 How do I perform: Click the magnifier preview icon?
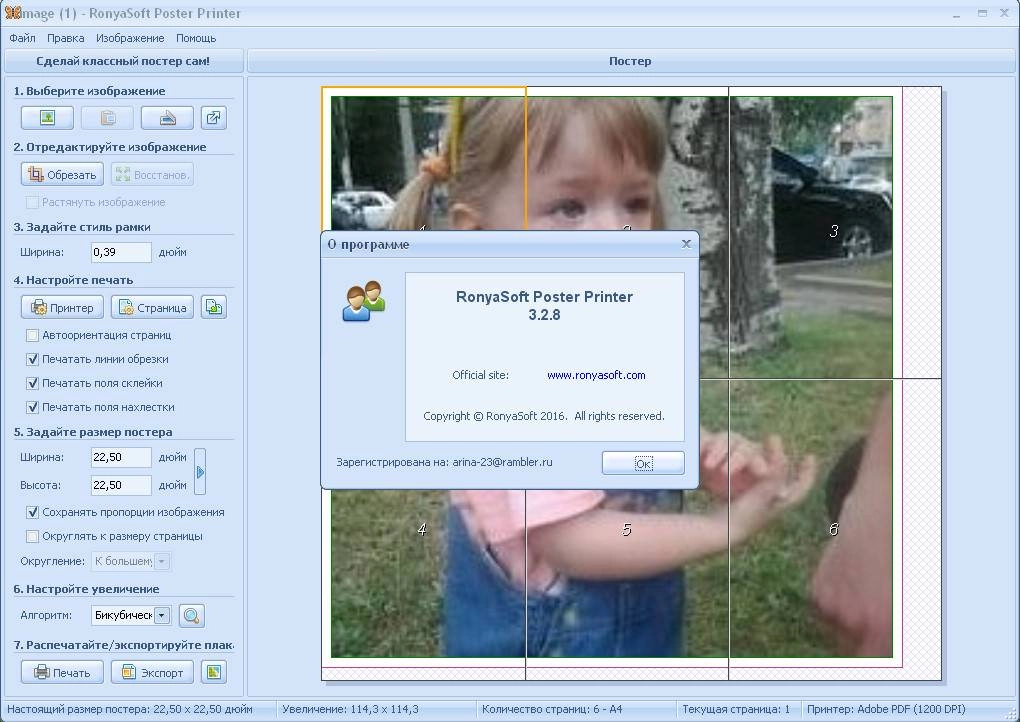coord(192,615)
